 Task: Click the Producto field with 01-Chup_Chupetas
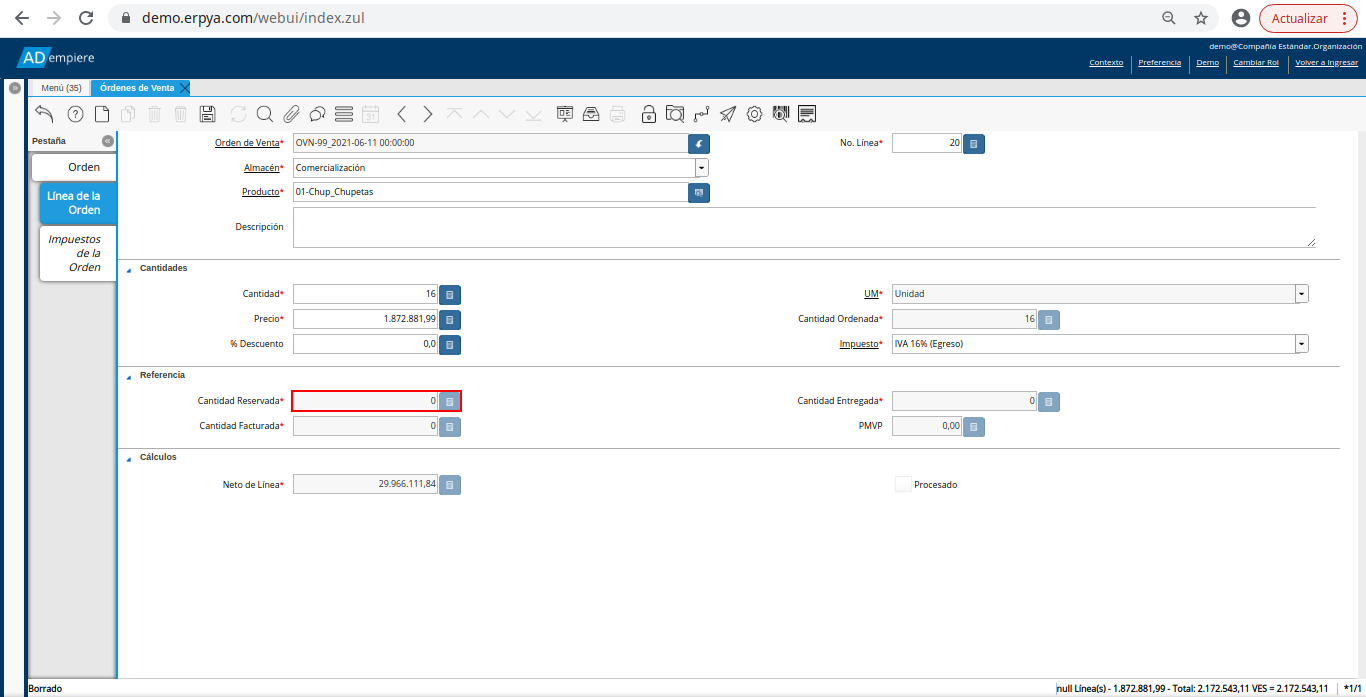point(490,192)
